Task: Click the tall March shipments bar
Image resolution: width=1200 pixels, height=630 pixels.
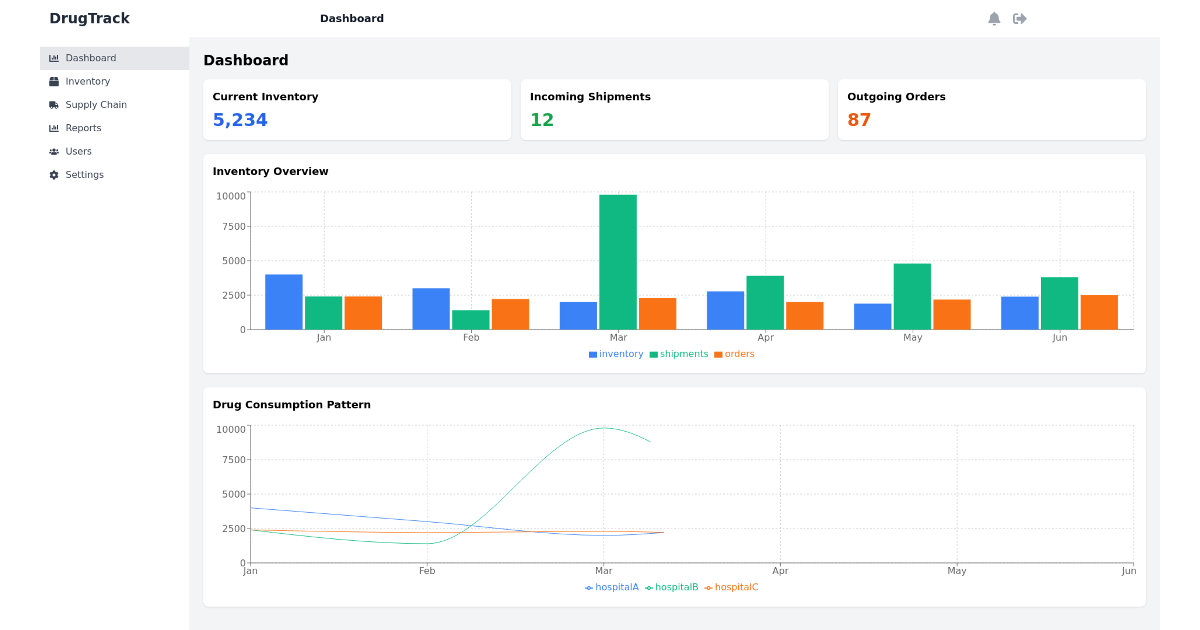Action: [x=618, y=260]
